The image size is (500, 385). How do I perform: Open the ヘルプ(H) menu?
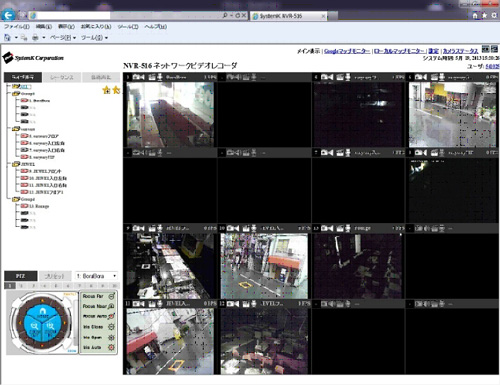coord(156,26)
